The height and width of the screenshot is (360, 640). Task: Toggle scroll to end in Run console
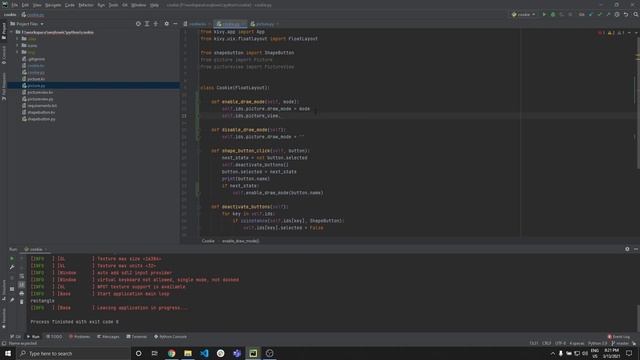[x=22, y=284]
